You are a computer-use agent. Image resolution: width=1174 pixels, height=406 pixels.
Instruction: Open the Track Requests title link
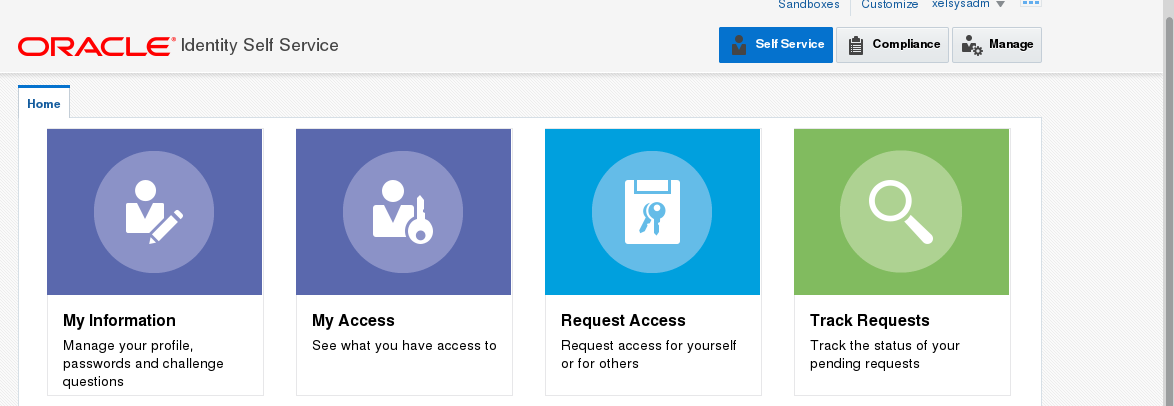pyautogui.click(x=869, y=321)
